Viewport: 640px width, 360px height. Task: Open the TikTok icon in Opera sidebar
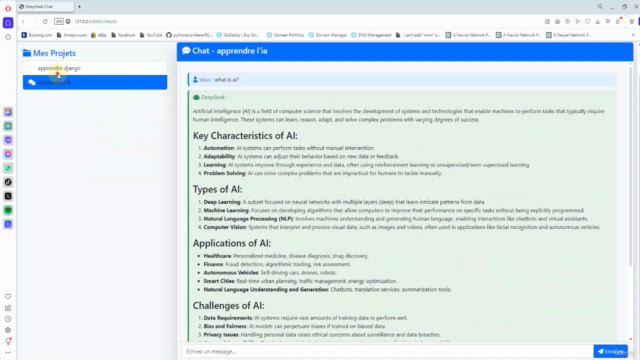pos(8,182)
